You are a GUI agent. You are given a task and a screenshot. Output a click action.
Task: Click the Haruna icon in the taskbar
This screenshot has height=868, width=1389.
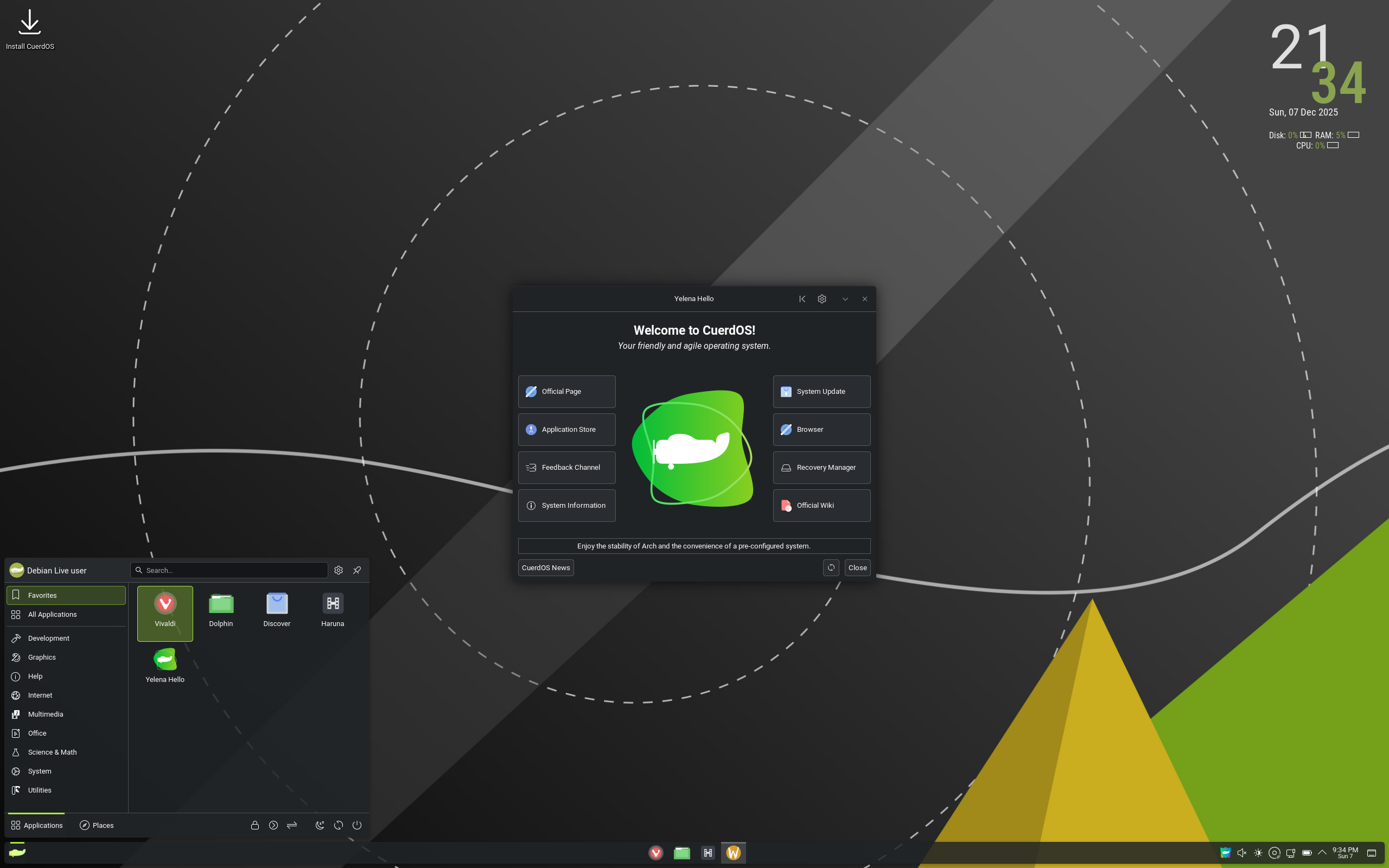(x=708, y=852)
